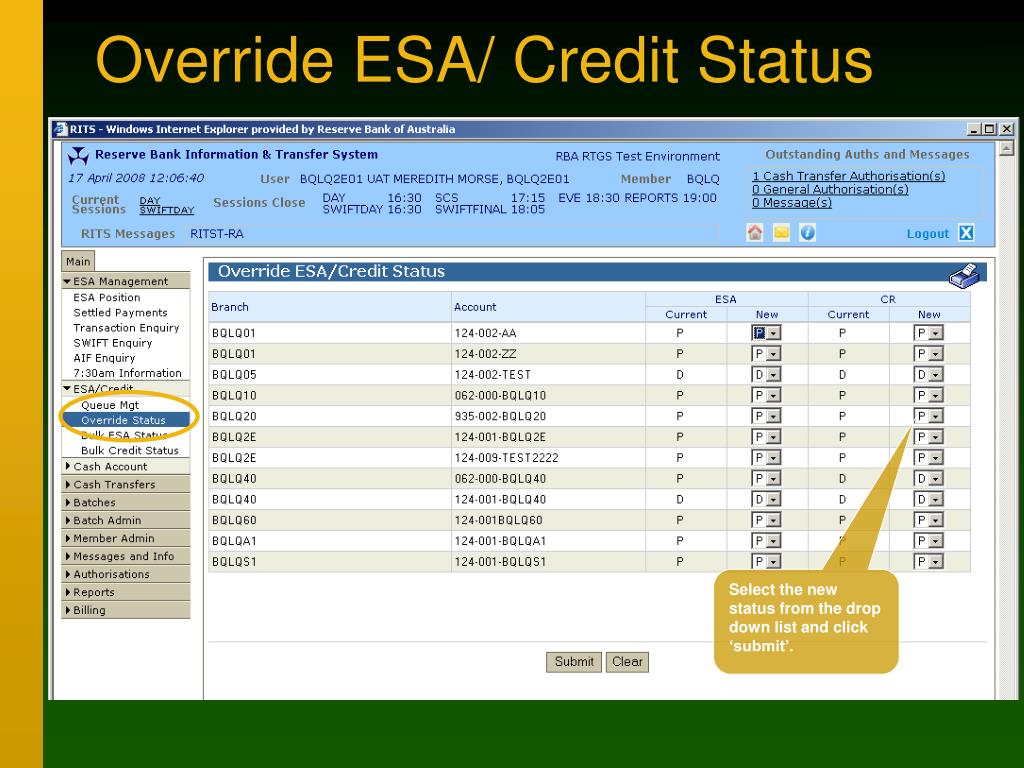Open CR New dropdown for 124-002-AA

click(x=928, y=333)
